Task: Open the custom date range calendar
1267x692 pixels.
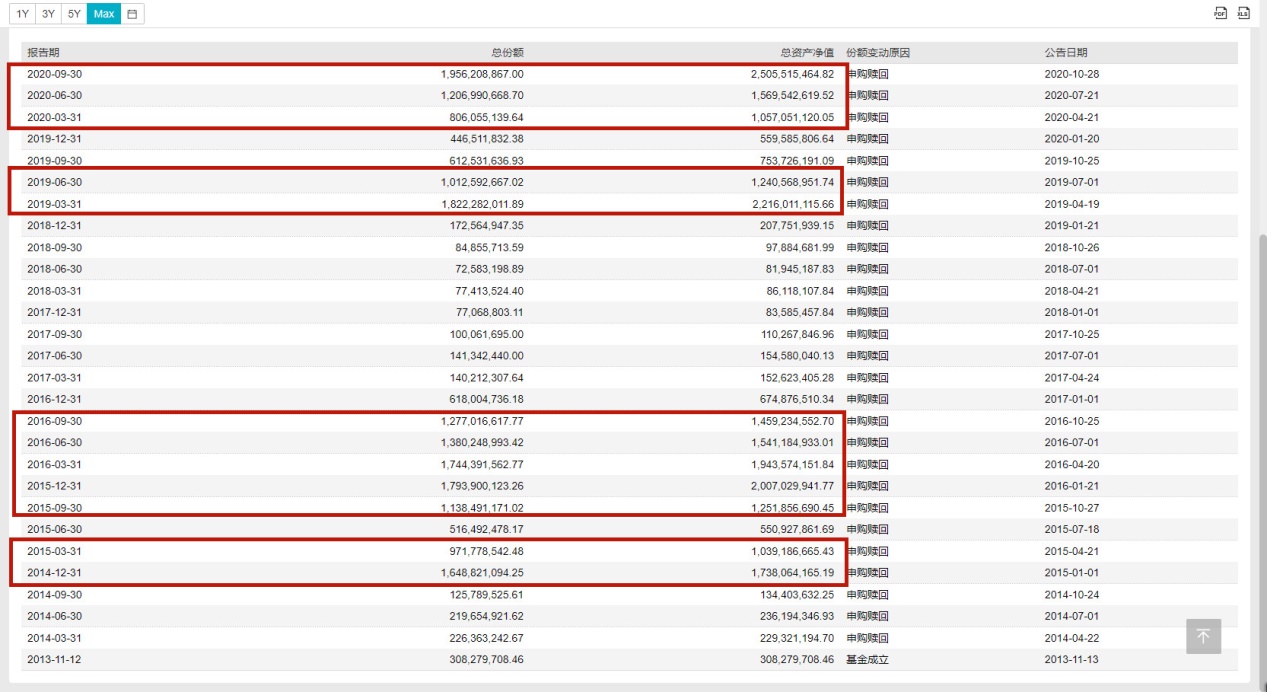Action: [x=133, y=14]
